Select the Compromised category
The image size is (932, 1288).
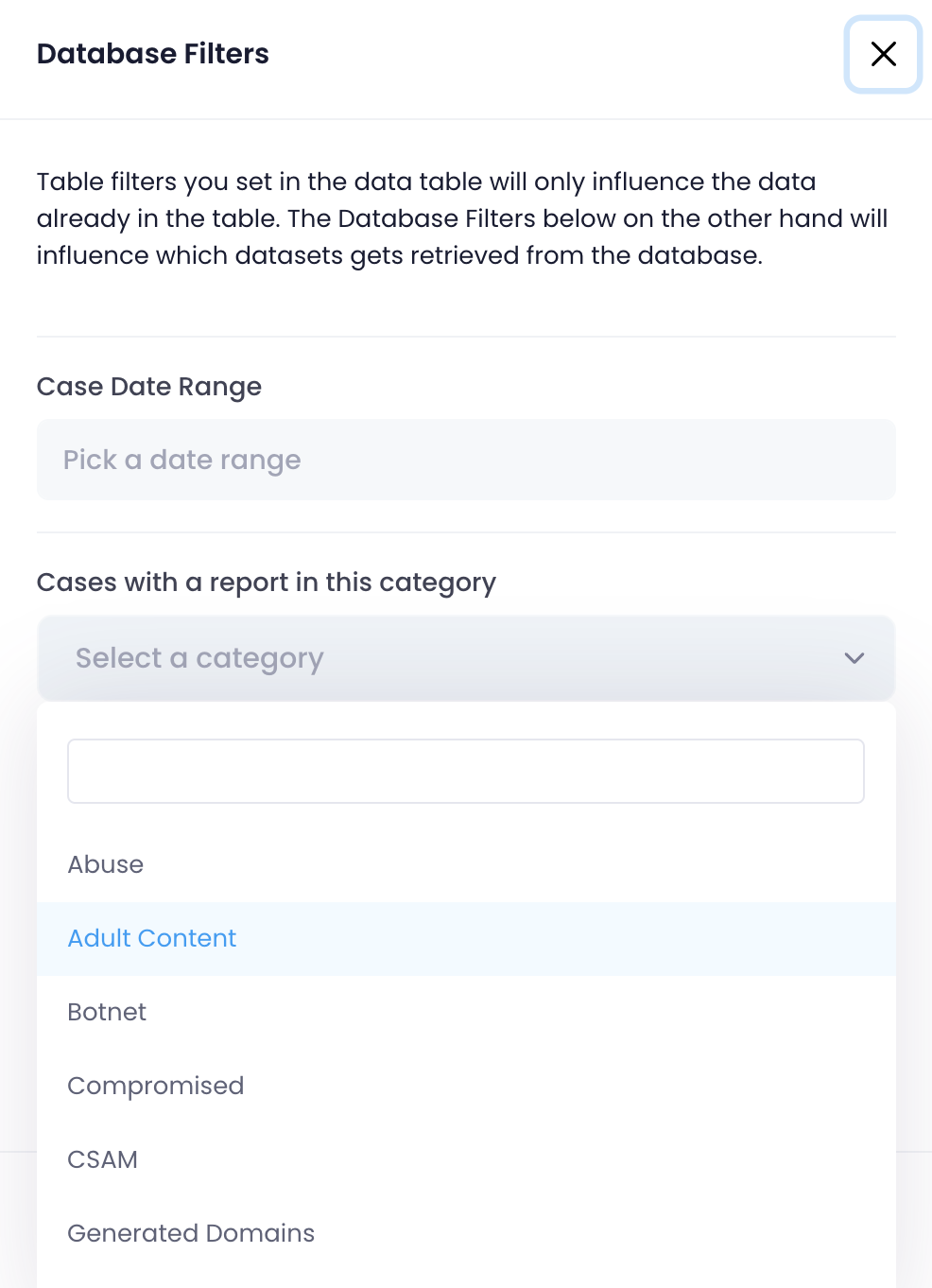coord(156,1086)
